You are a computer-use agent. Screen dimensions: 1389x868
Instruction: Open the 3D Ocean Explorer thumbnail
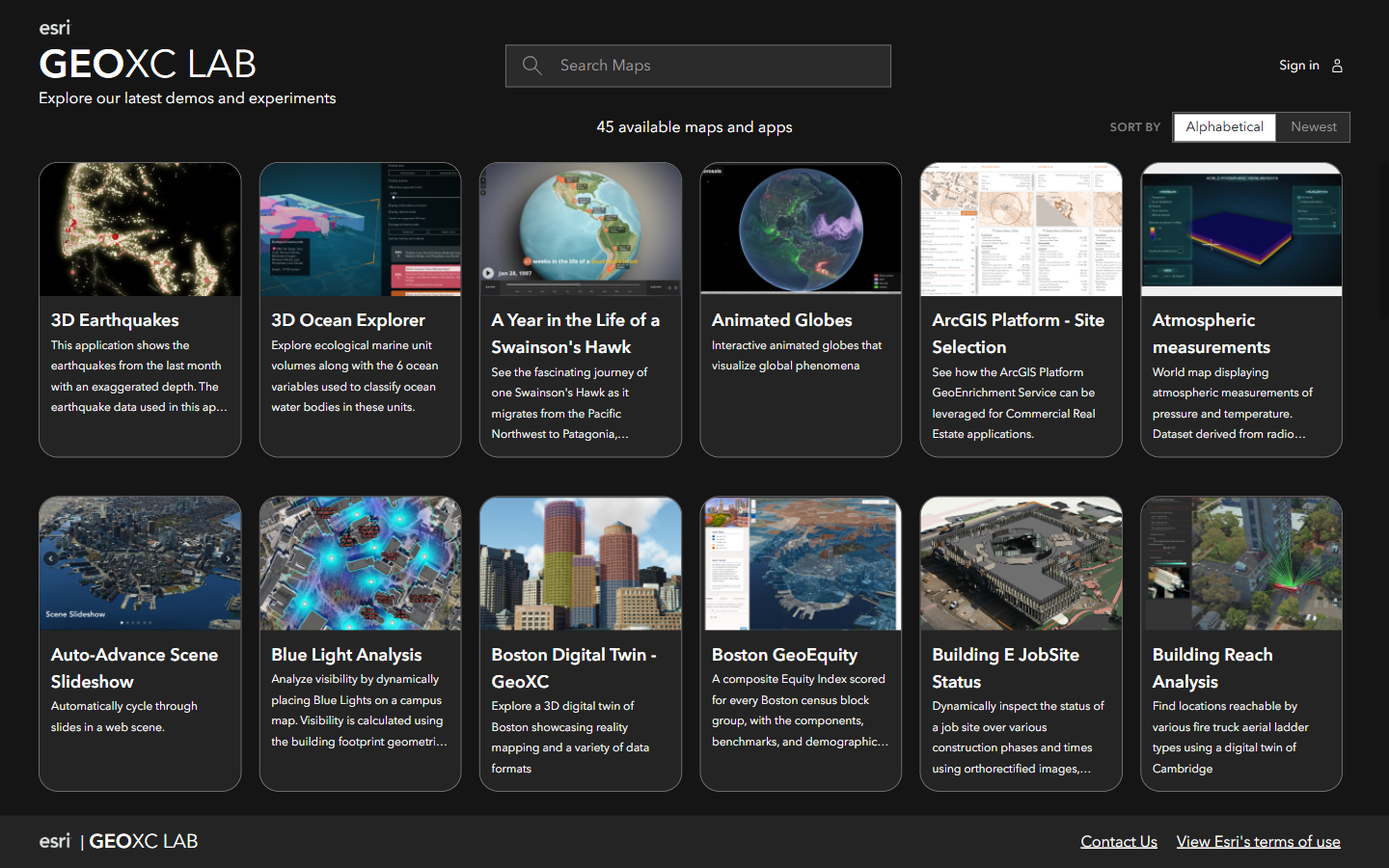[x=360, y=230]
